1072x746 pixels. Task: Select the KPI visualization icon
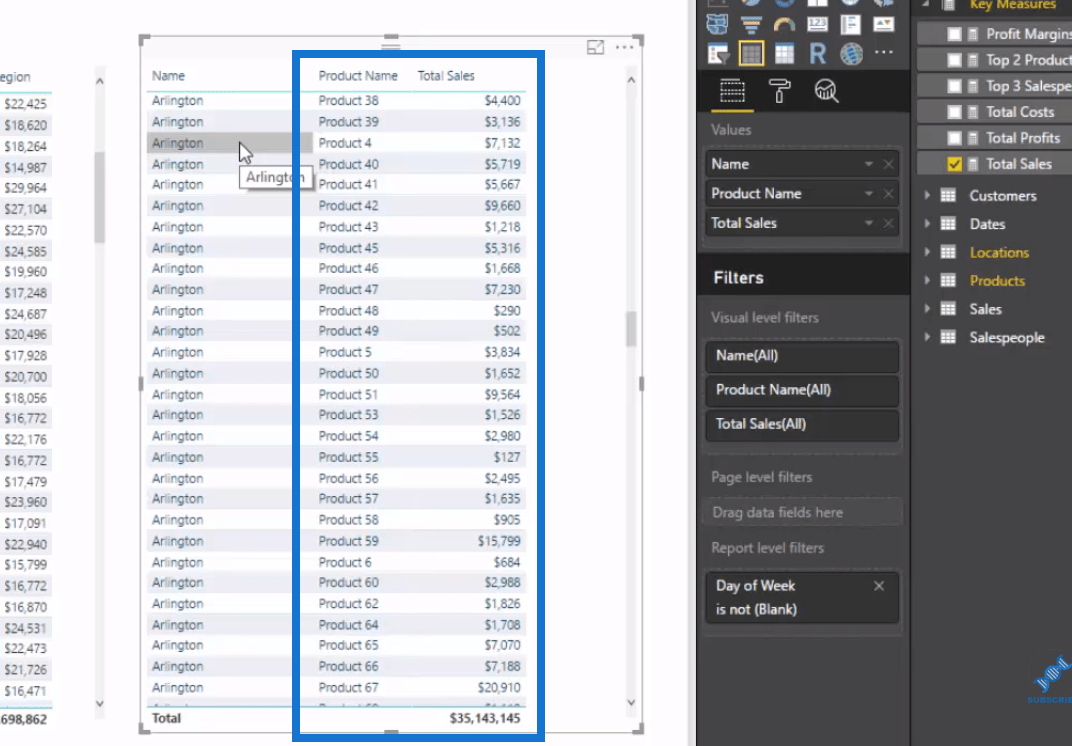point(883,25)
